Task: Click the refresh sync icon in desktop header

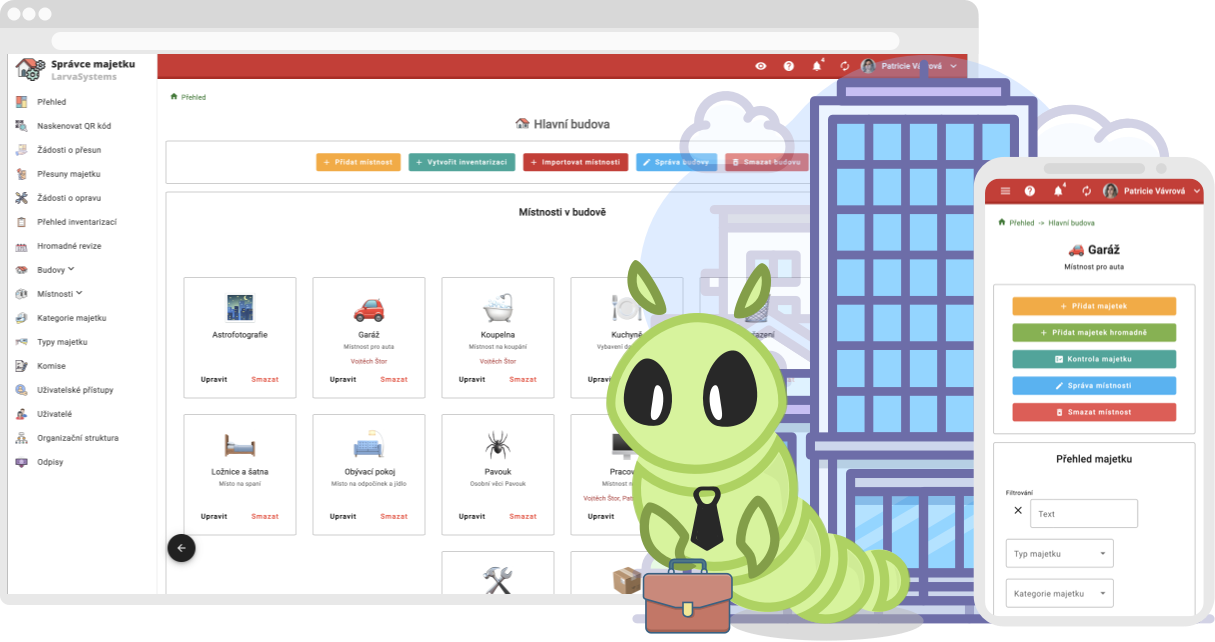Action: [845, 66]
